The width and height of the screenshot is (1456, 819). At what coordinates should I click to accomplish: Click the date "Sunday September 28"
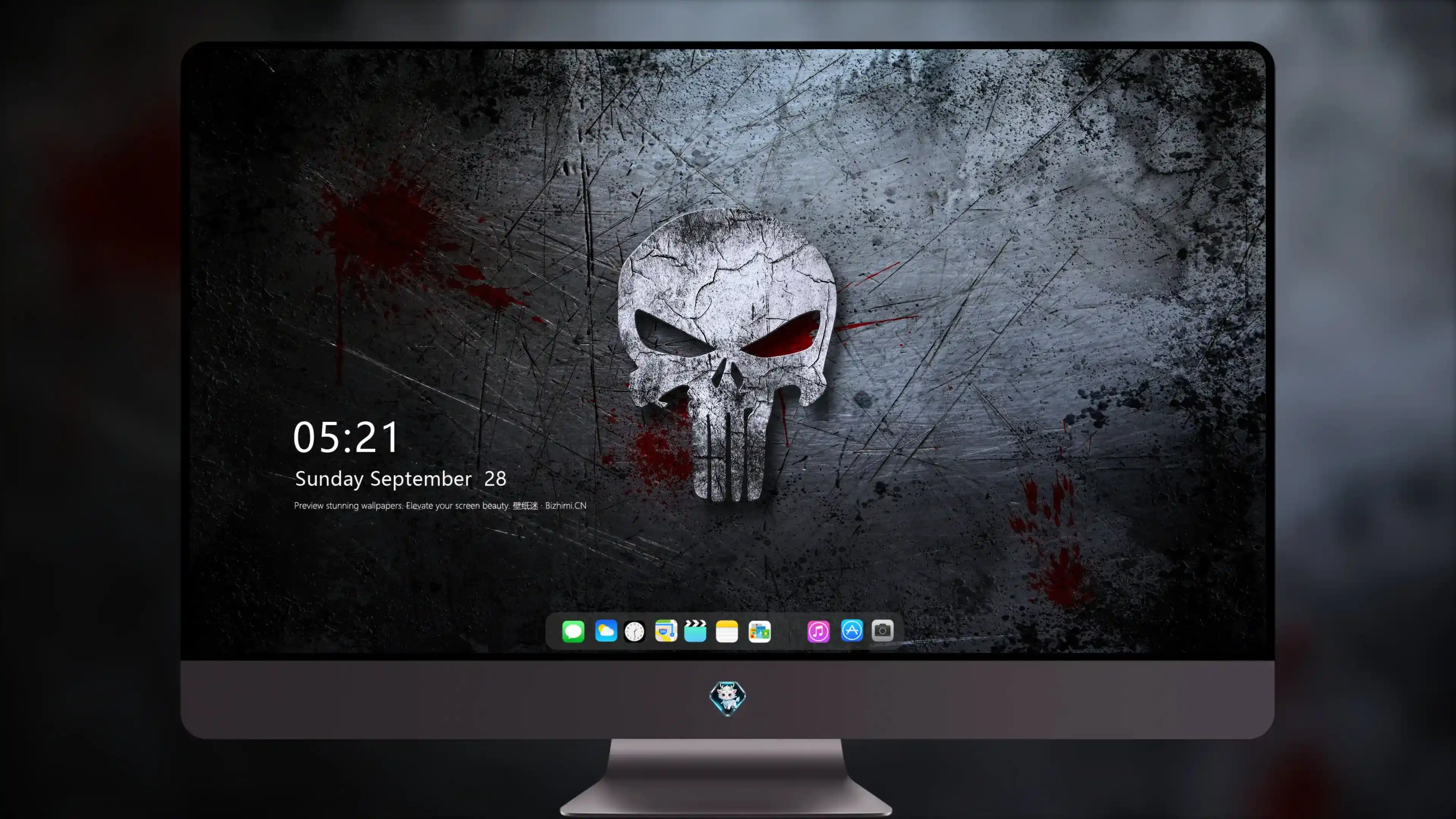point(401,479)
